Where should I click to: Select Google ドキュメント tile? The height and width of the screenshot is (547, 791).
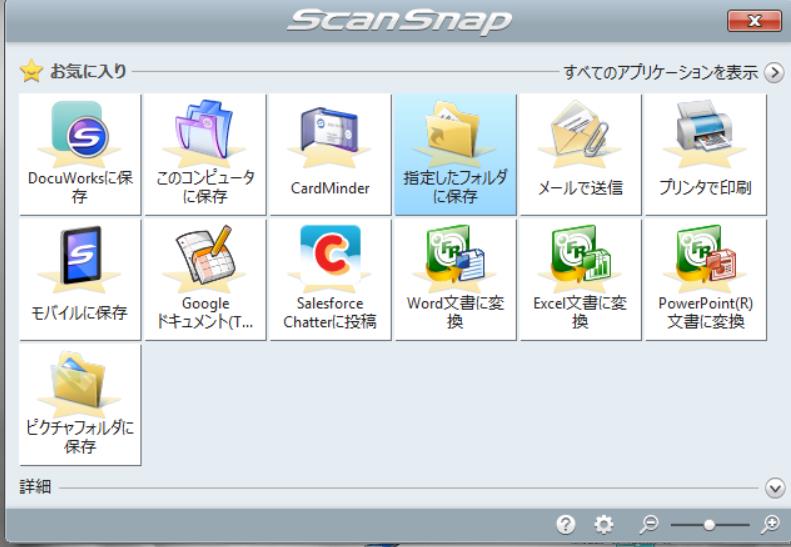click(x=205, y=280)
